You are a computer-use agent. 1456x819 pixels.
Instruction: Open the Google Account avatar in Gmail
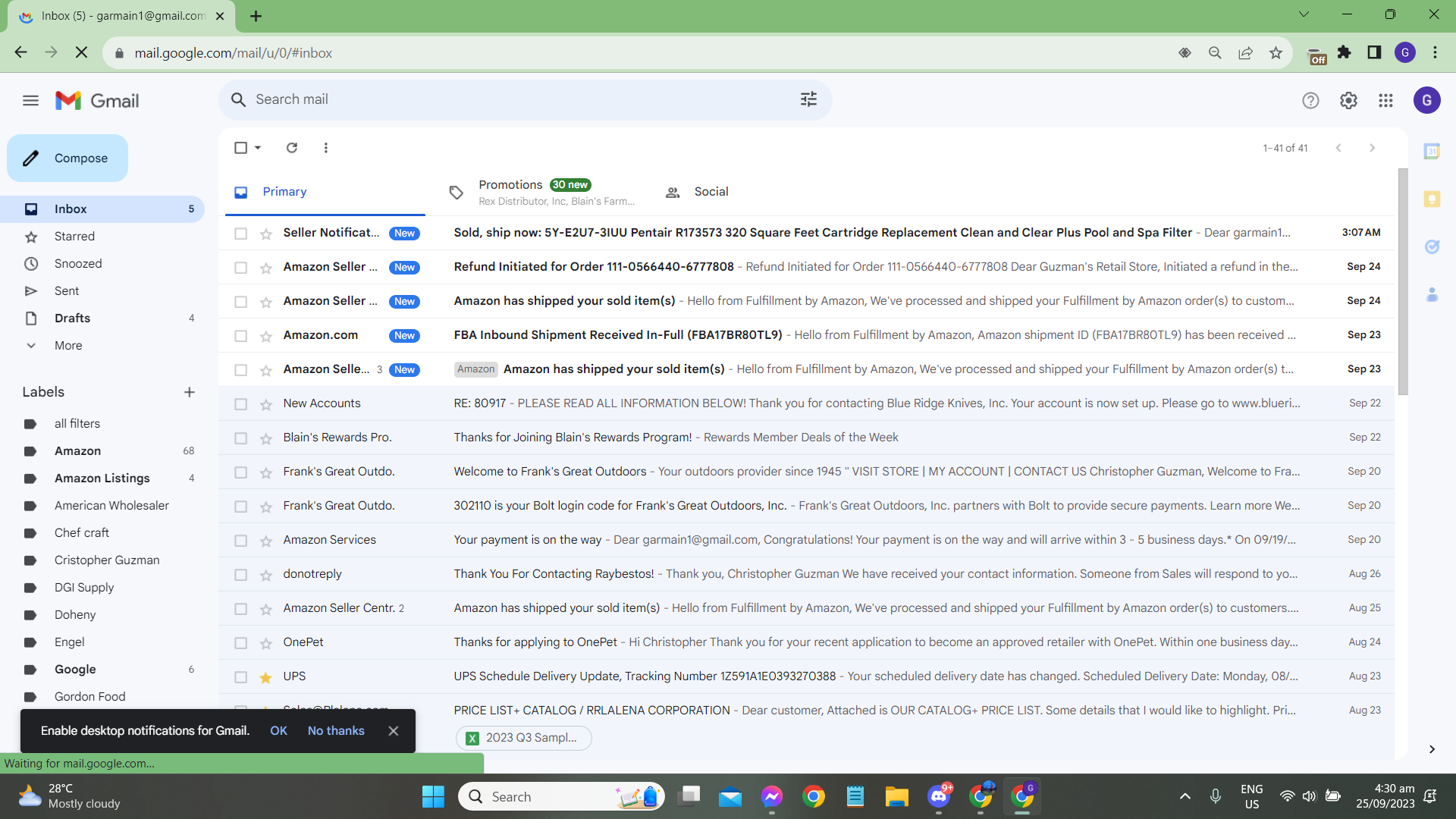1426,100
